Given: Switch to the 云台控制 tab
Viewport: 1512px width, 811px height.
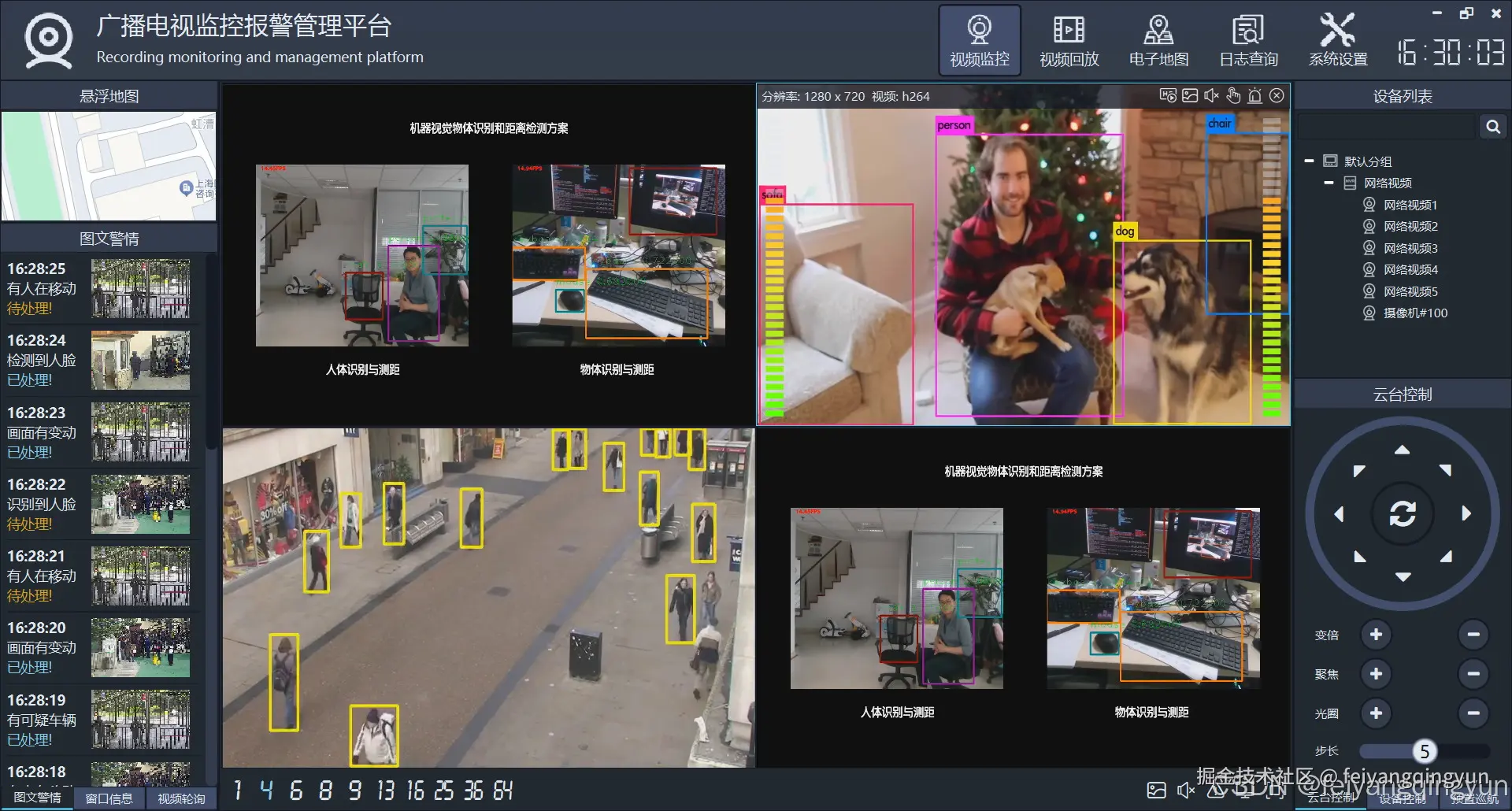Looking at the screenshot, I should point(1332,798).
